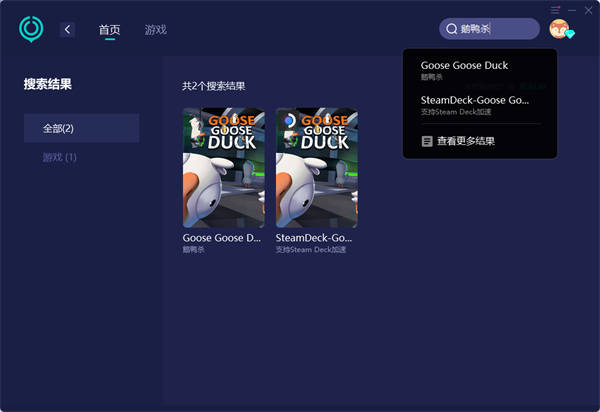Click the list icon beside 查看更多结果
The width and height of the screenshot is (600, 412).
[427, 141]
